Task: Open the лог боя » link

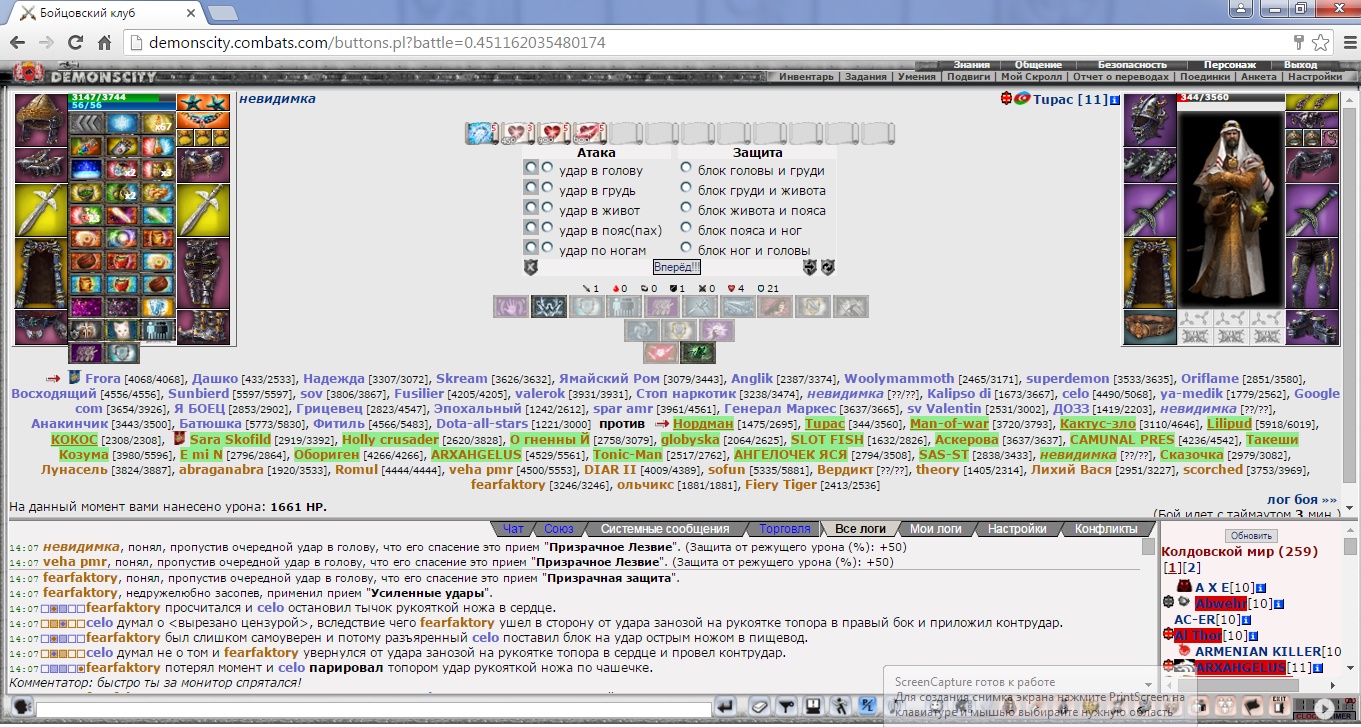Action: (1301, 499)
